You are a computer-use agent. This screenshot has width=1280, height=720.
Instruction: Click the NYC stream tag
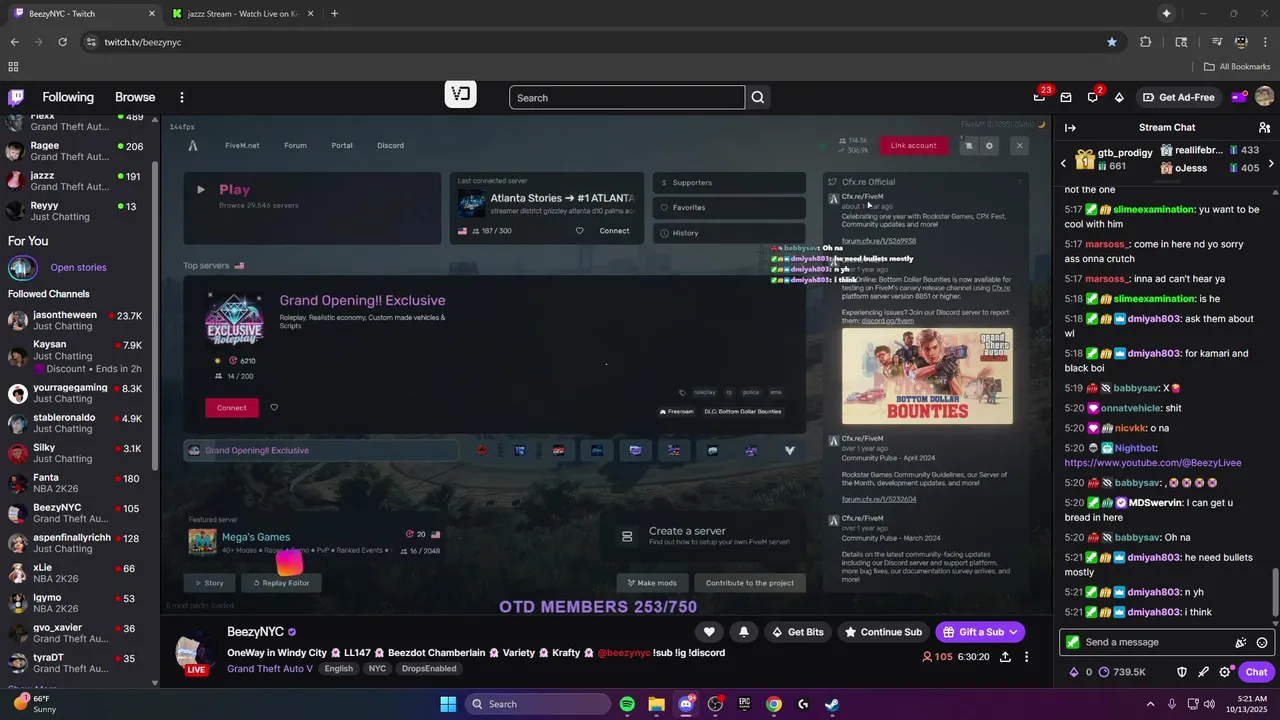point(377,669)
